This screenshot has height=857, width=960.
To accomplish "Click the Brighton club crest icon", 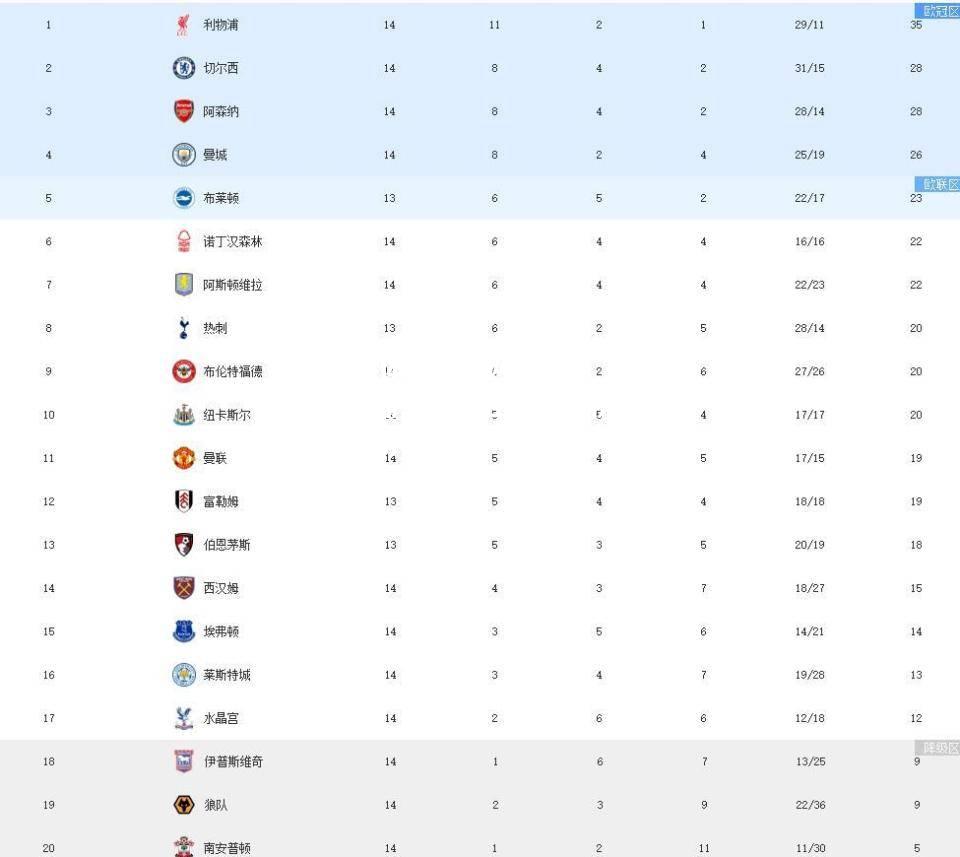I will tap(184, 198).
